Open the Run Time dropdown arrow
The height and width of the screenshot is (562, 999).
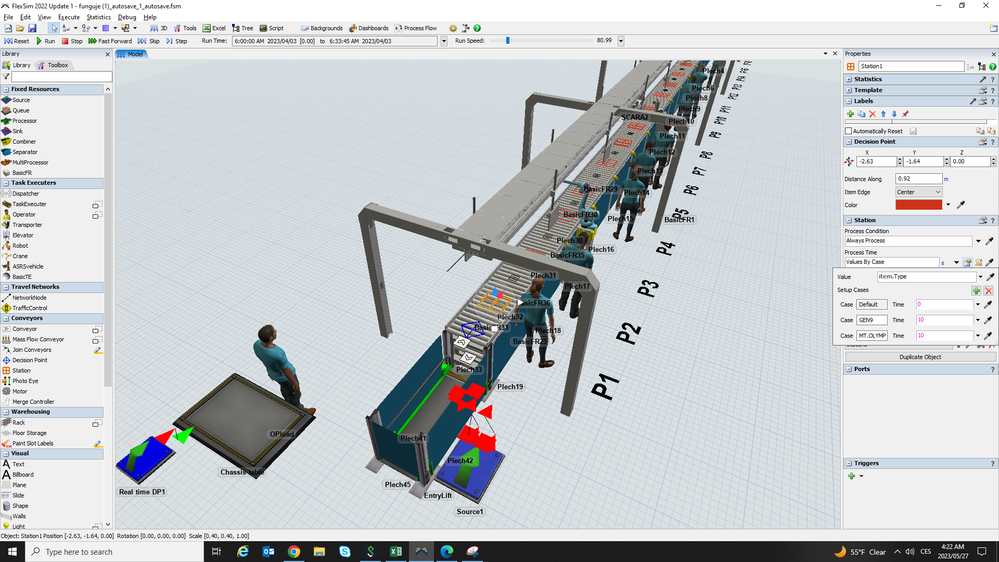[444, 41]
